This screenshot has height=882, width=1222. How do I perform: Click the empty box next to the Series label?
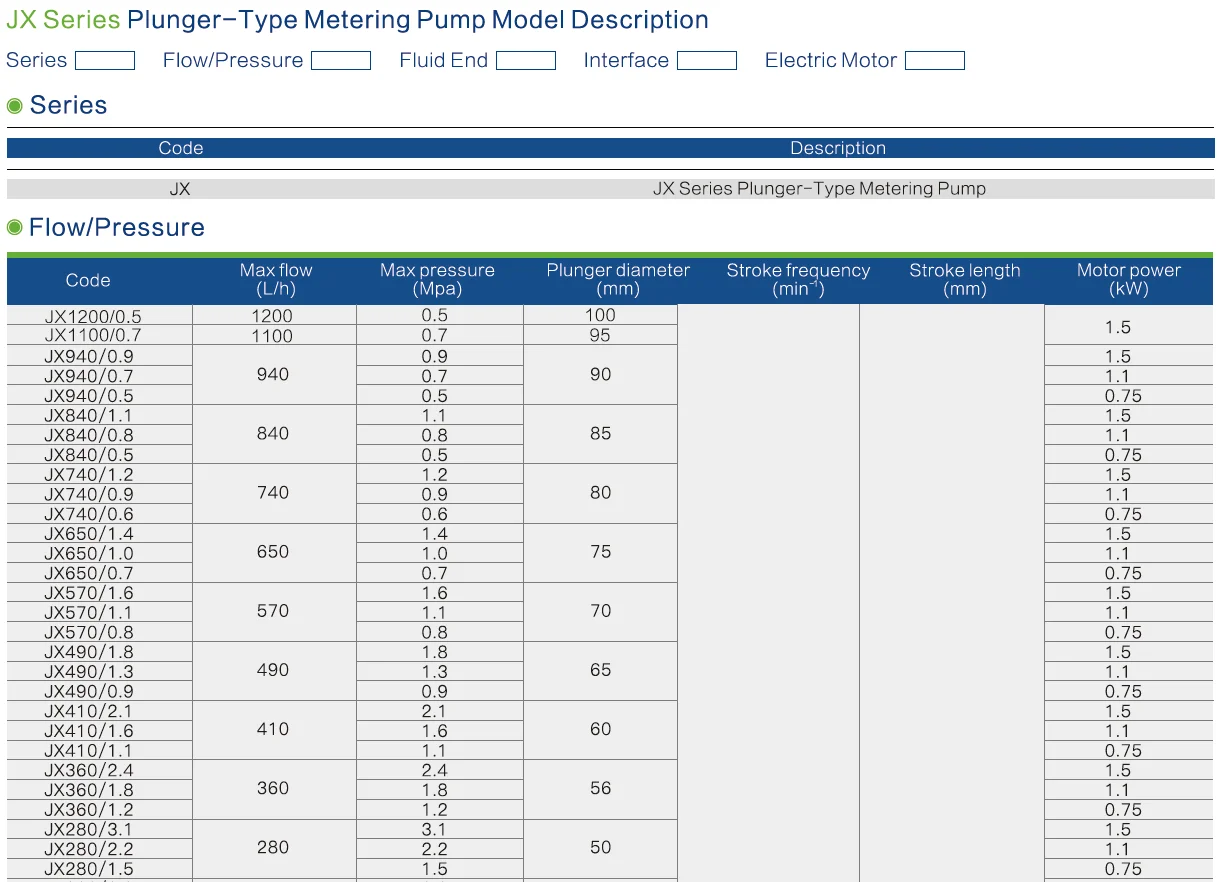(x=105, y=61)
